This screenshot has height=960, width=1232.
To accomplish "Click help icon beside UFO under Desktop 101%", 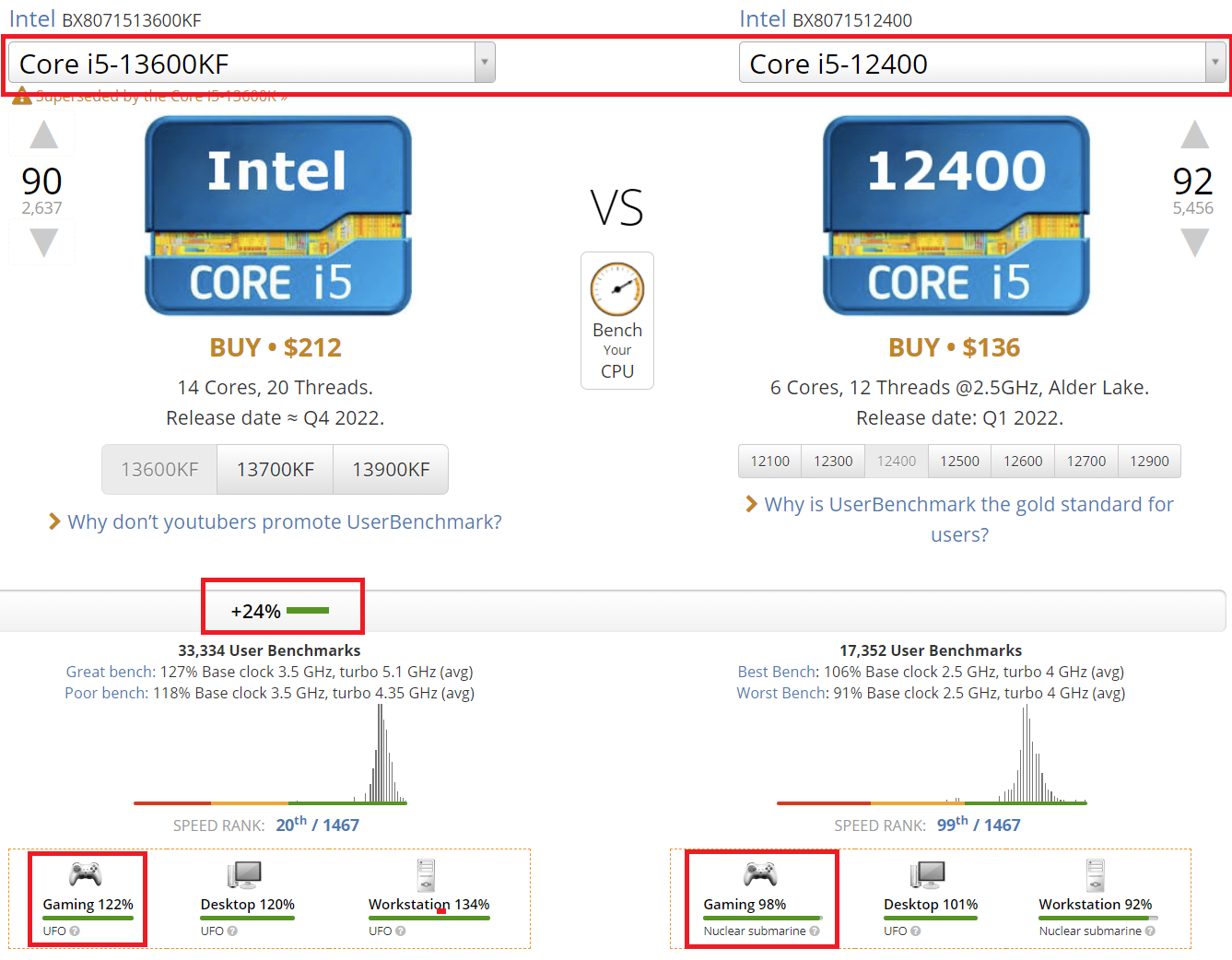I will (915, 931).
